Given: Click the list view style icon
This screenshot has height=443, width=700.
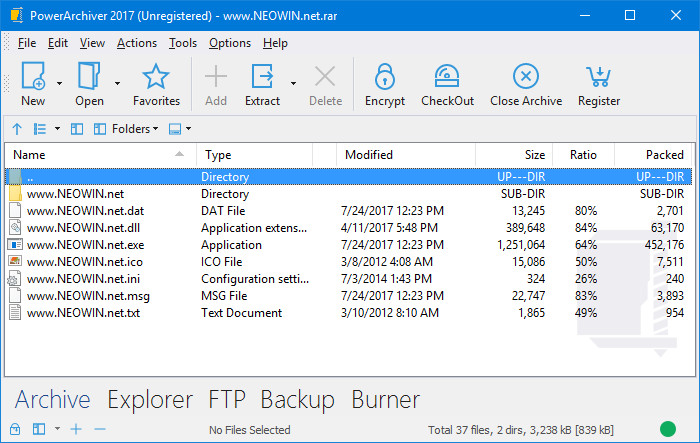Looking at the screenshot, I should point(40,129).
